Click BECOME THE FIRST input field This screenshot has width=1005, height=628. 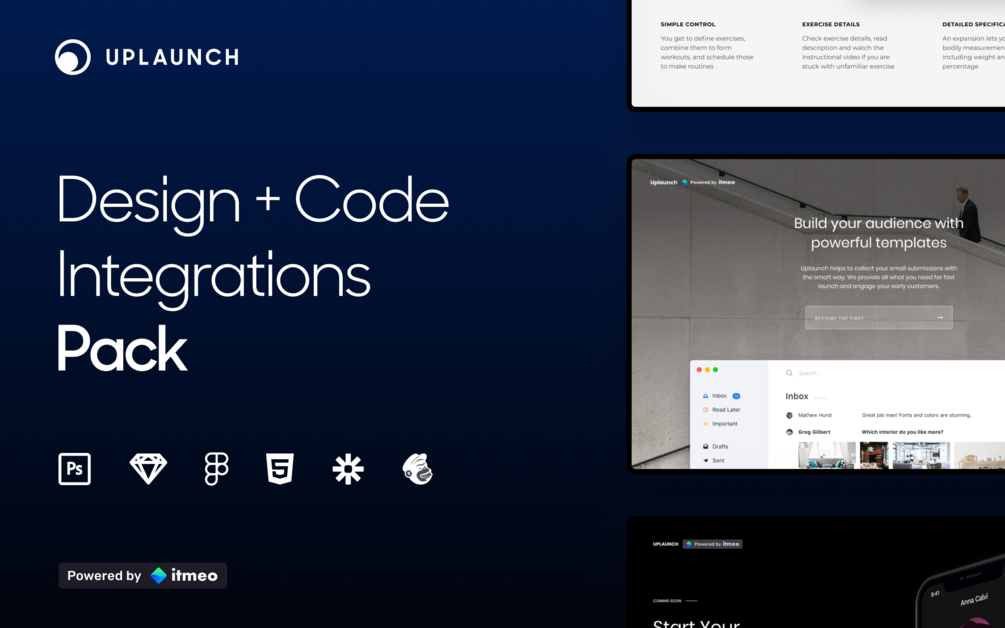(879, 318)
